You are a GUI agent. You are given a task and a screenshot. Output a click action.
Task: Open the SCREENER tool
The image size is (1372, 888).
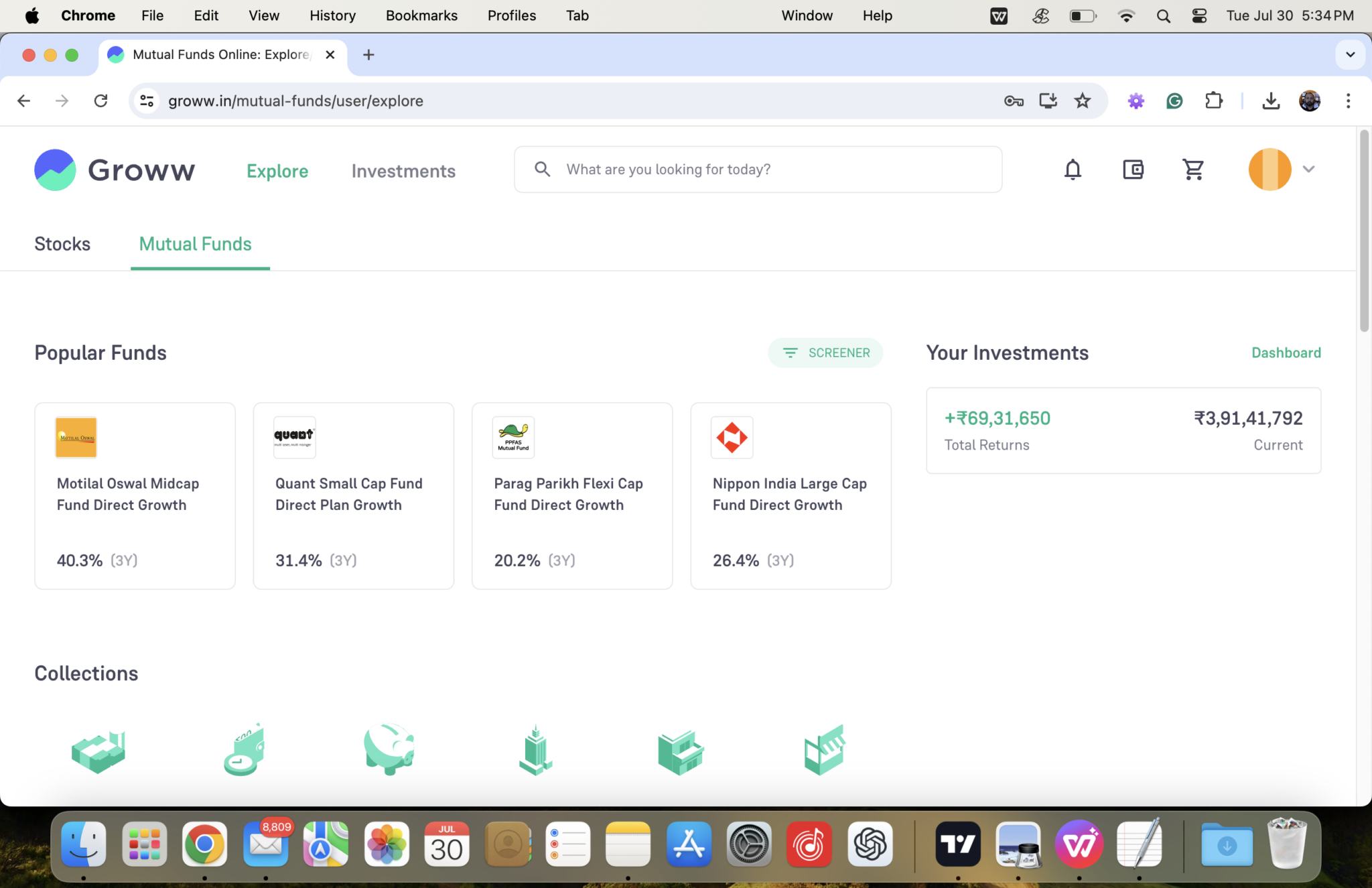(x=825, y=353)
